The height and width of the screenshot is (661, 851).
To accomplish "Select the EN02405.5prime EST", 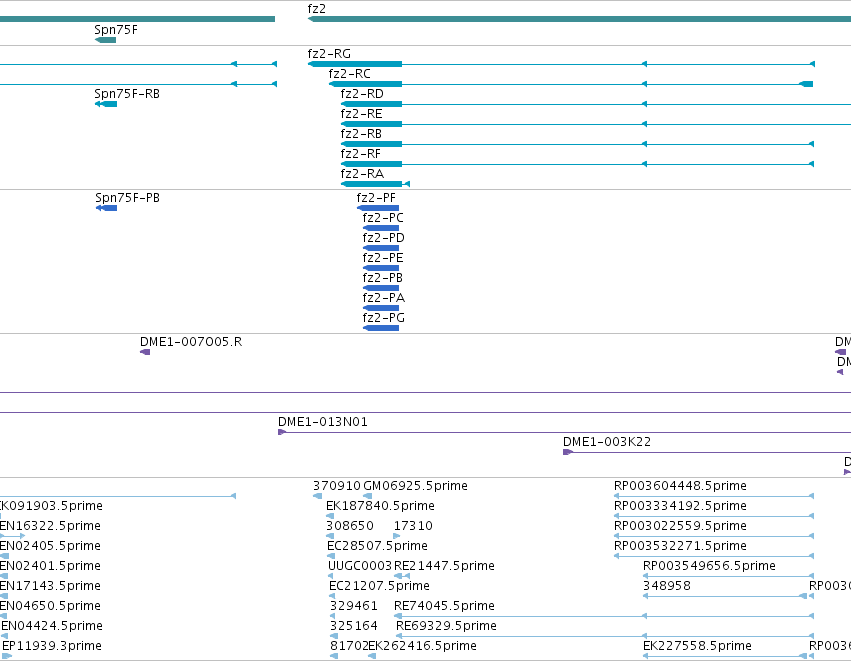I will pos(4,556).
